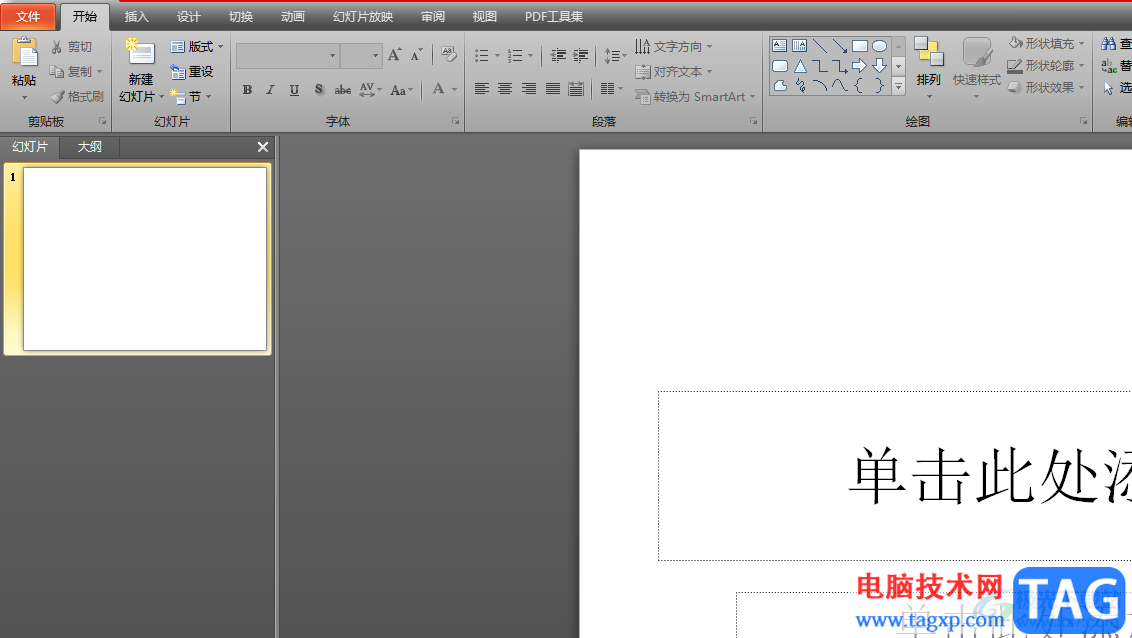Toggle Bold formatting
Screen dimensions: 1132x638
[x=248, y=89]
